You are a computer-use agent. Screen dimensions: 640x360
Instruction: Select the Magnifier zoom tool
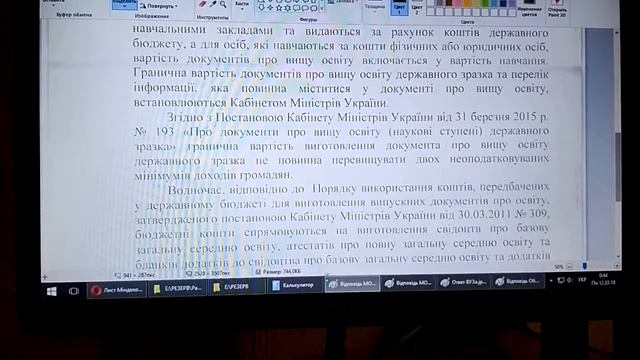(x=223, y=4)
